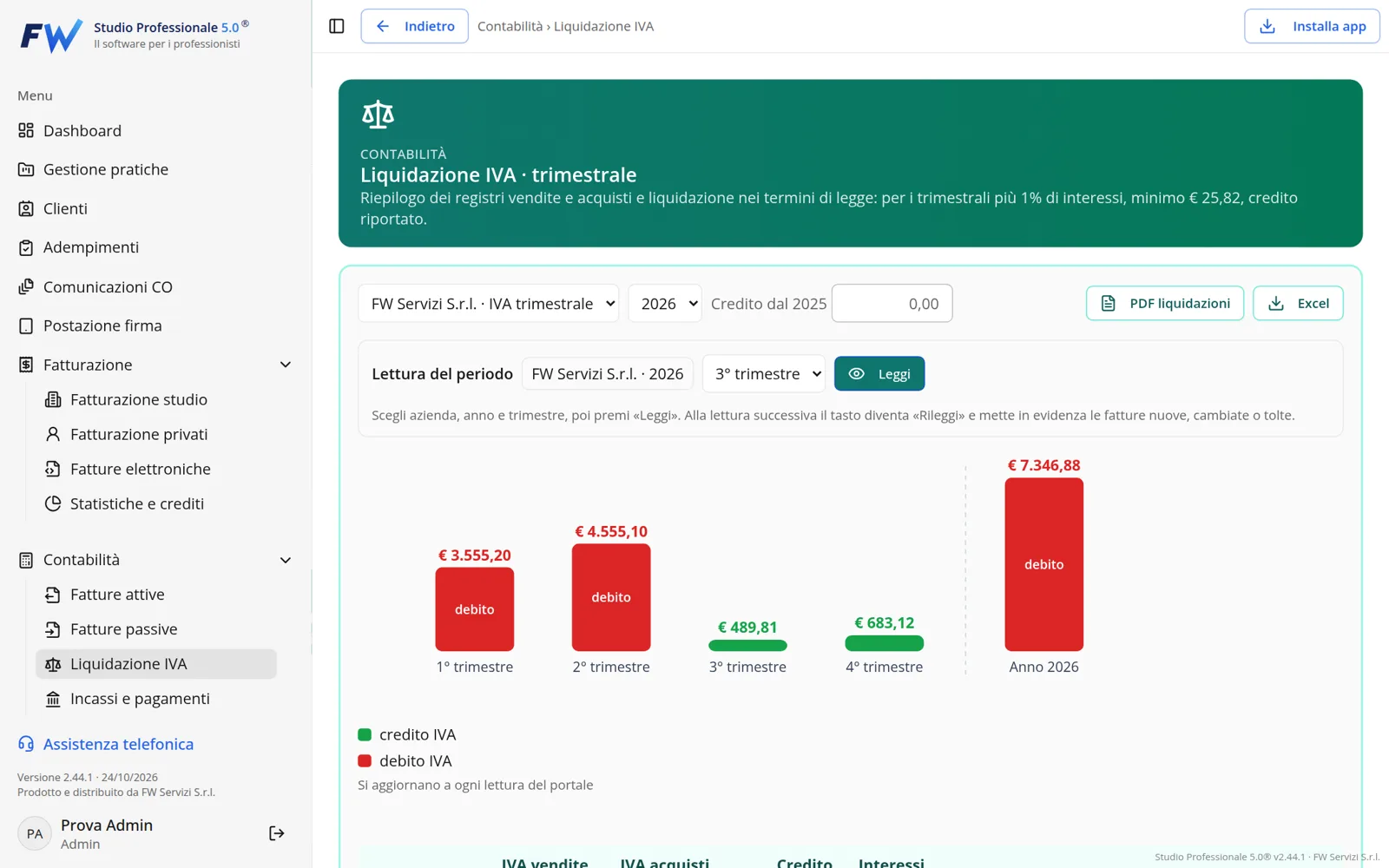The image size is (1389, 868).
Task: Click the Statistiche e crediti pie-chart icon
Action: click(x=53, y=503)
